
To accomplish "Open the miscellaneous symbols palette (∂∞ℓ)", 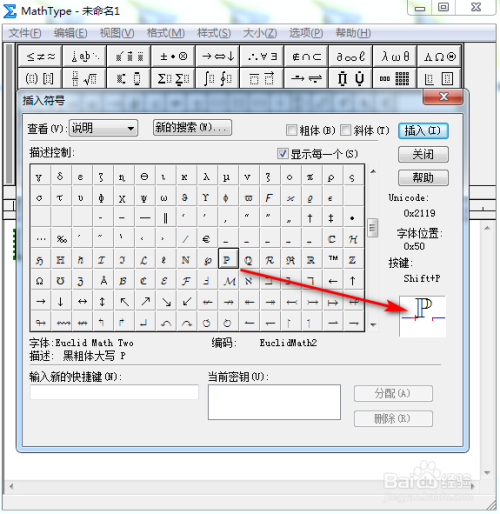I will coord(350,56).
